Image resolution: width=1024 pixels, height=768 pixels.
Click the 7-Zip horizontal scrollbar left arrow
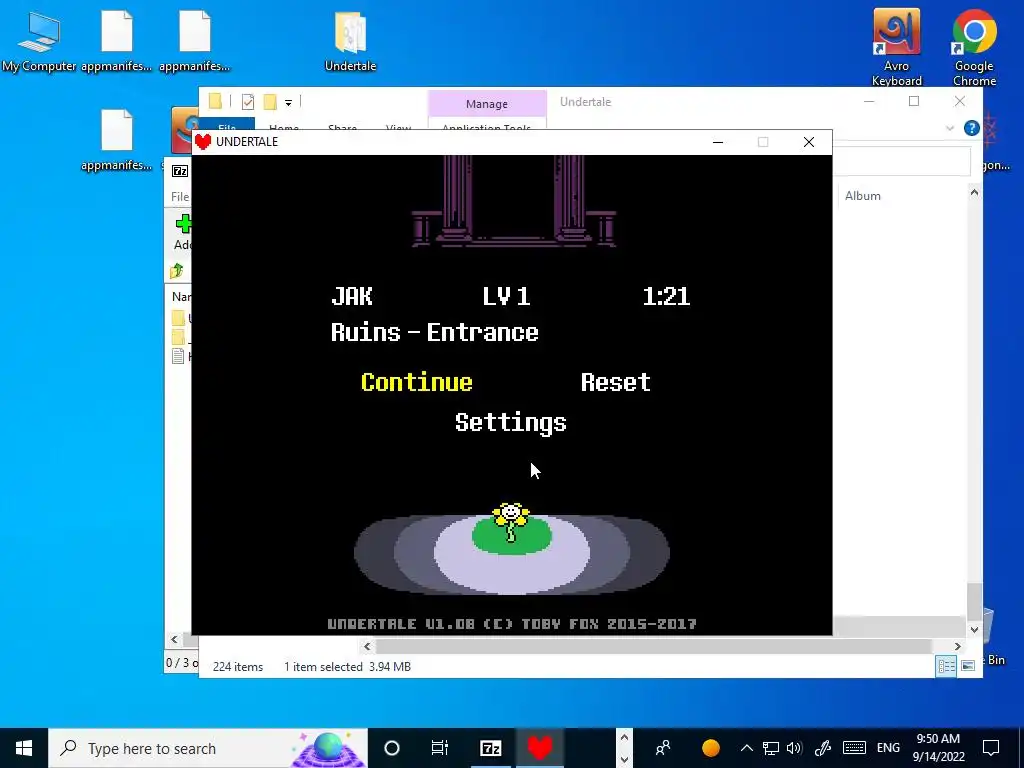tap(174, 639)
